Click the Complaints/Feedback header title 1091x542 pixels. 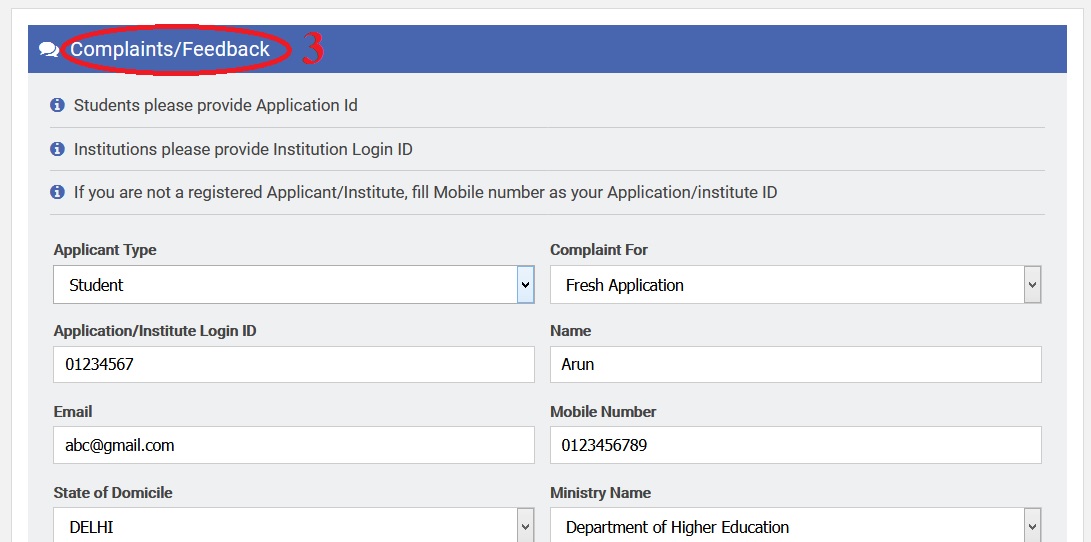[x=170, y=49]
